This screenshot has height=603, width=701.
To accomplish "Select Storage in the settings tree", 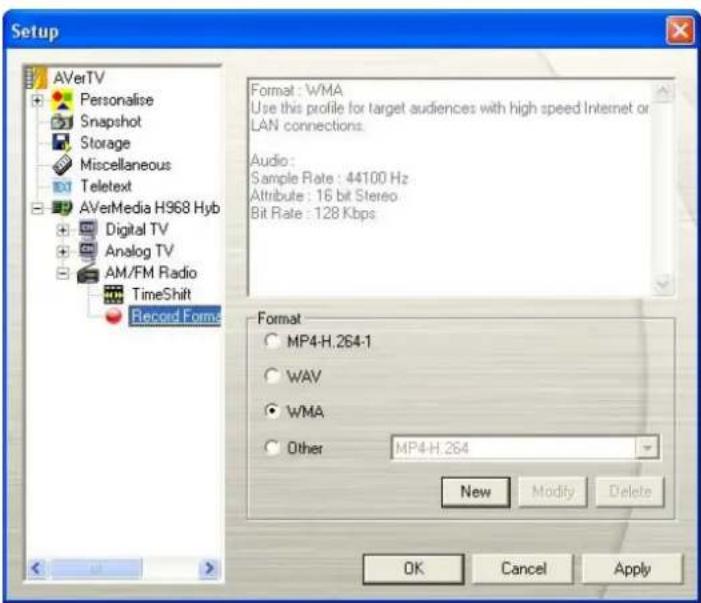I will (x=105, y=143).
